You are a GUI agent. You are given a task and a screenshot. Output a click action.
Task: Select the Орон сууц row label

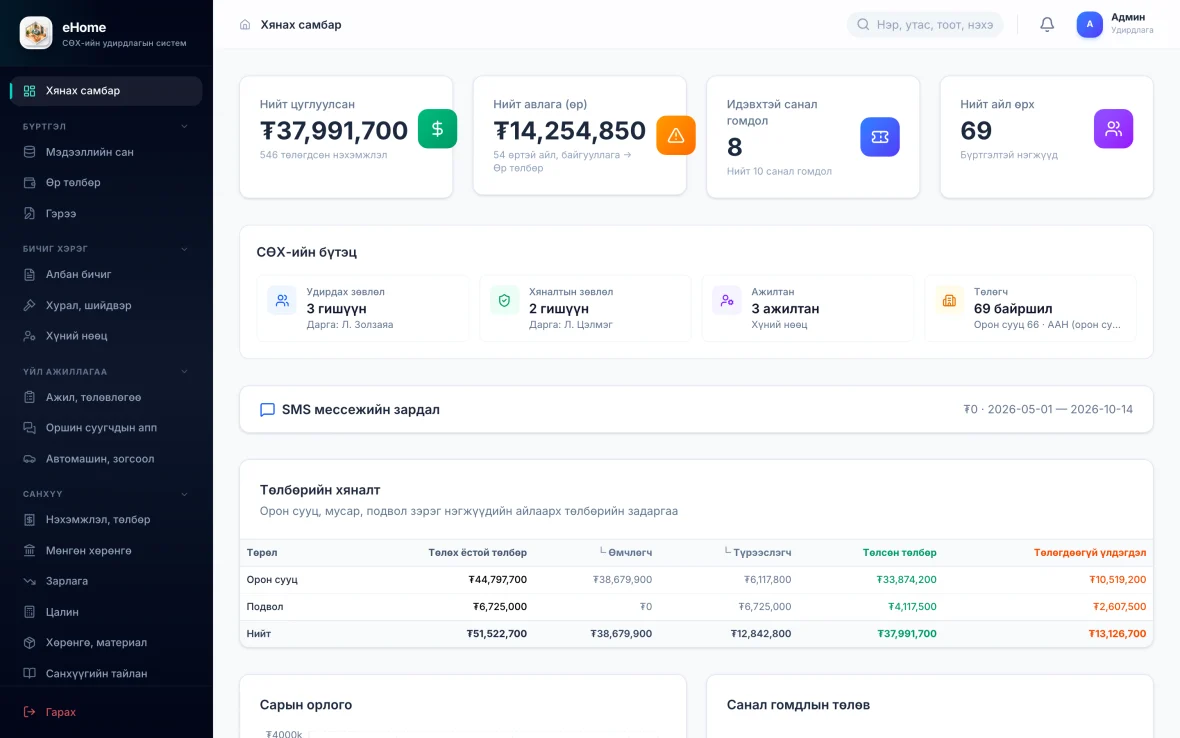point(272,579)
